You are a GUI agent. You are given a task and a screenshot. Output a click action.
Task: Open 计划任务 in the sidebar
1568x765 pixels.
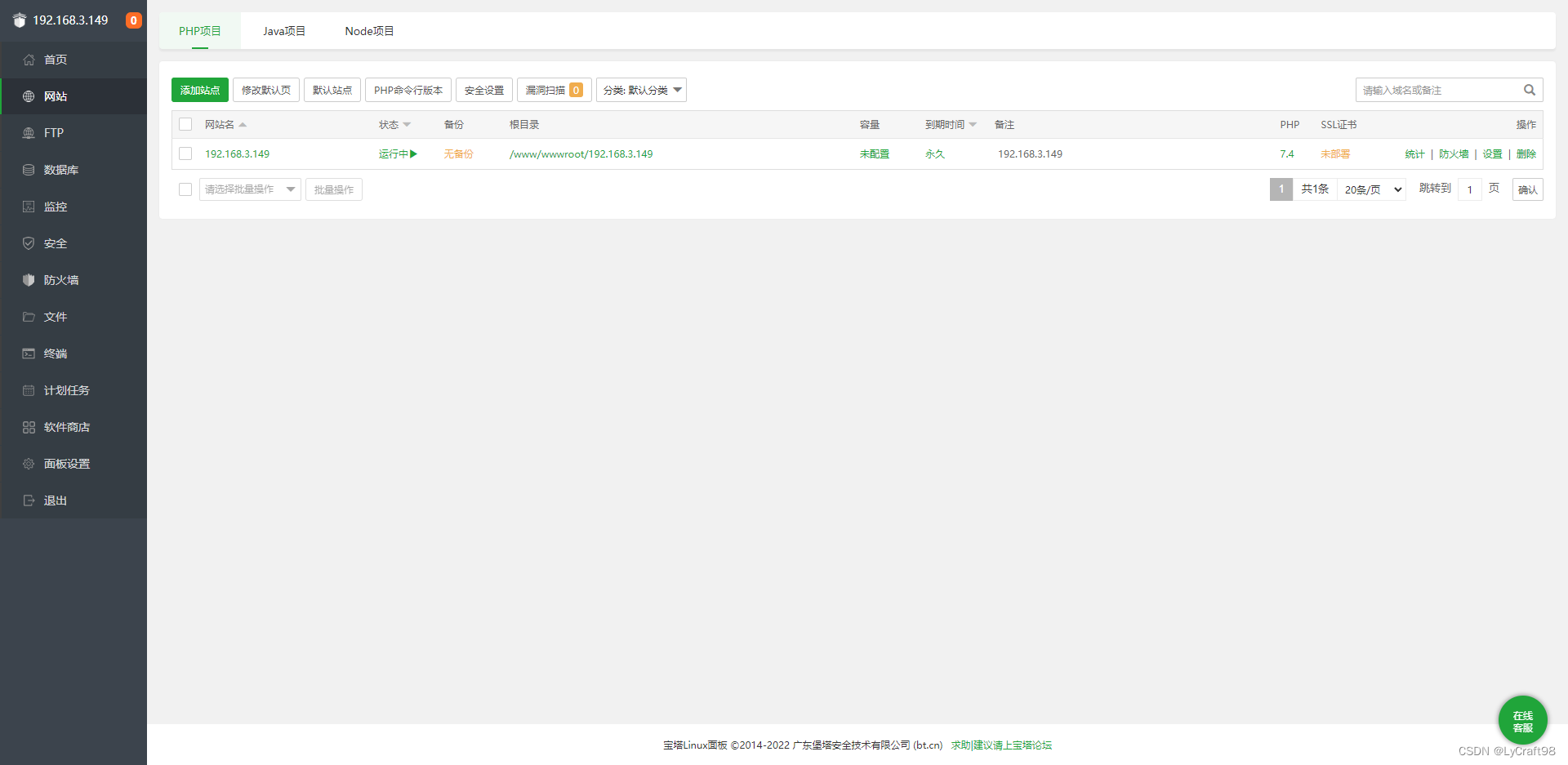click(73, 390)
